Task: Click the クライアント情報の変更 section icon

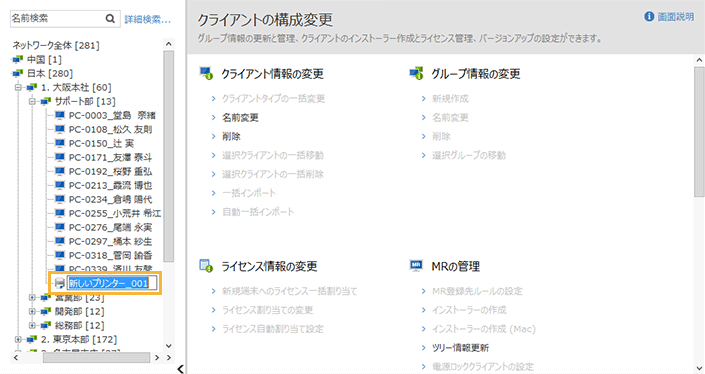Action: tap(206, 73)
